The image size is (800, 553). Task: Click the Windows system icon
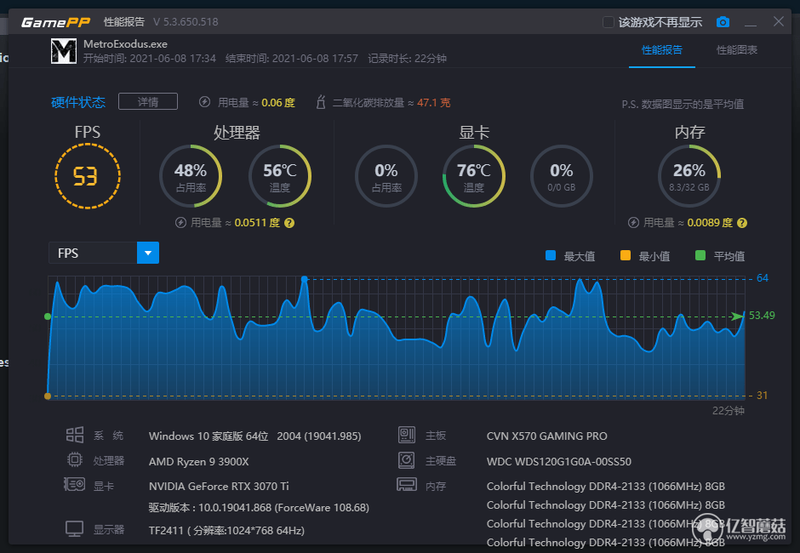(x=74, y=435)
